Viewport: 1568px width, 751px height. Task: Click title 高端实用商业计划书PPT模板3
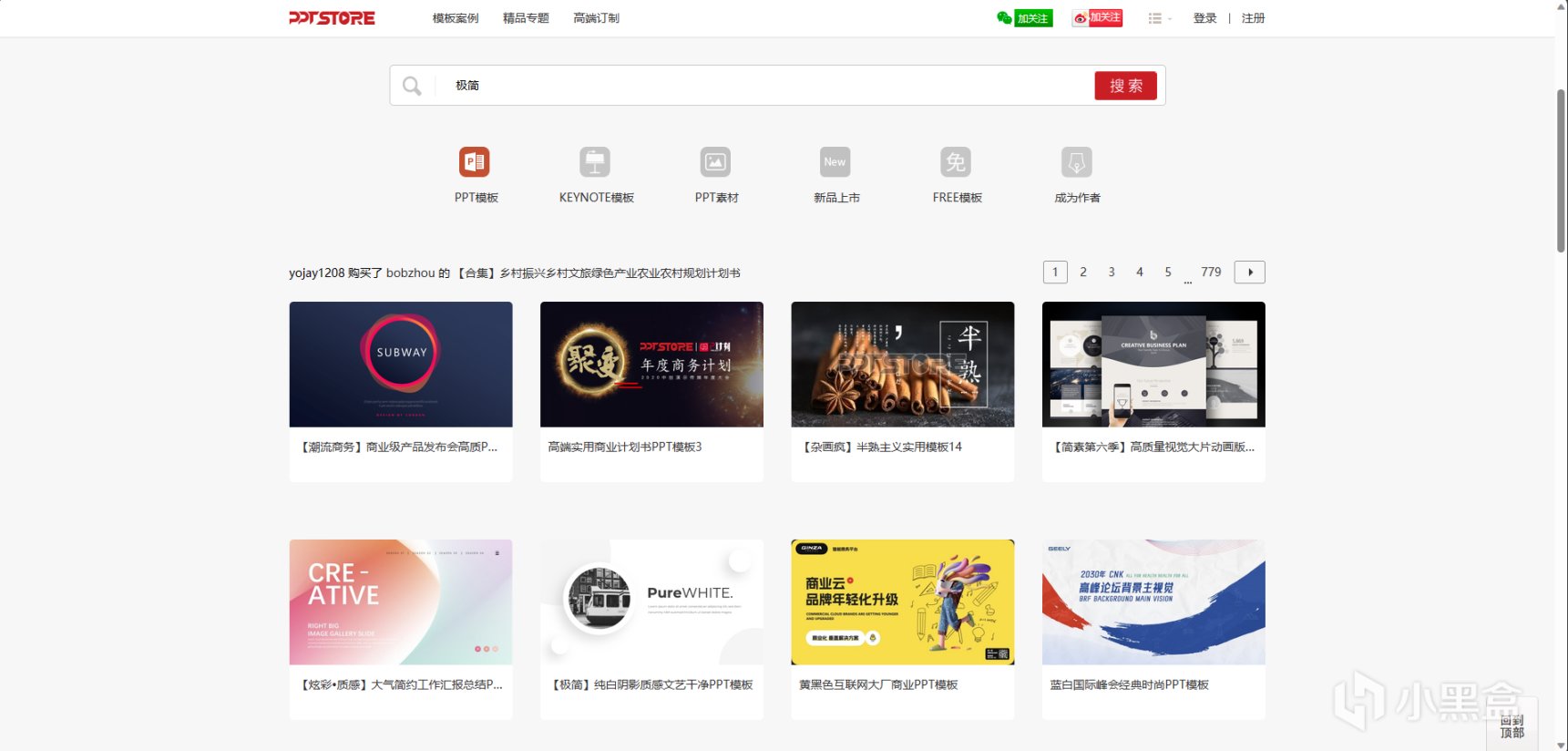click(x=625, y=448)
